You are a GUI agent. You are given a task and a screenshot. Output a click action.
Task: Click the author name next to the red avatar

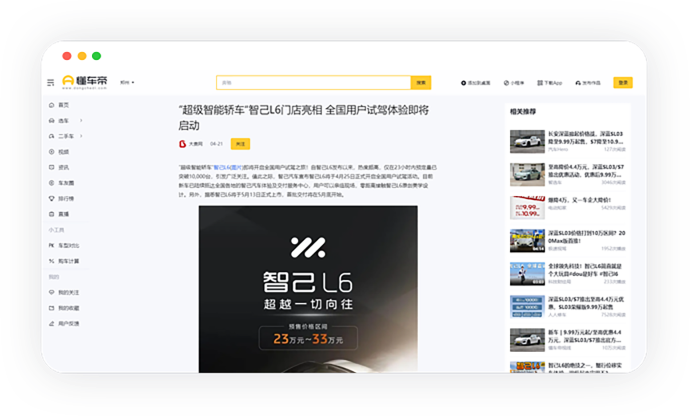196,144
